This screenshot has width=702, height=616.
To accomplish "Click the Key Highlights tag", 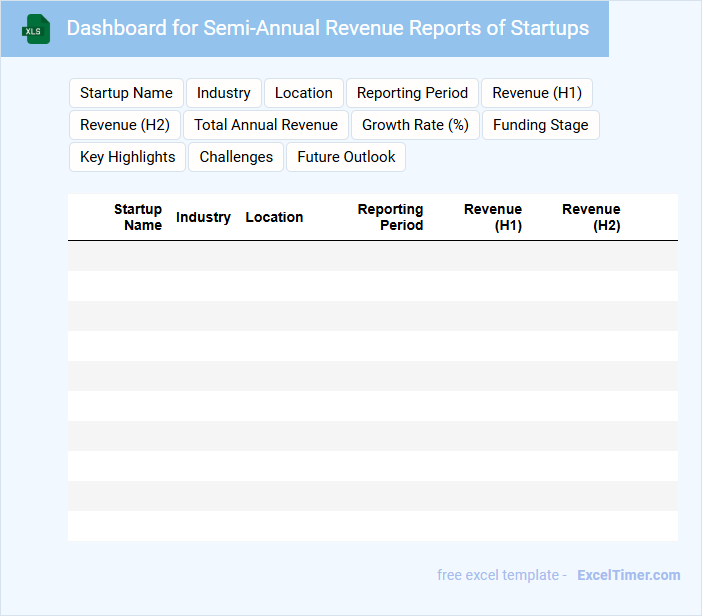I will tap(127, 157).
